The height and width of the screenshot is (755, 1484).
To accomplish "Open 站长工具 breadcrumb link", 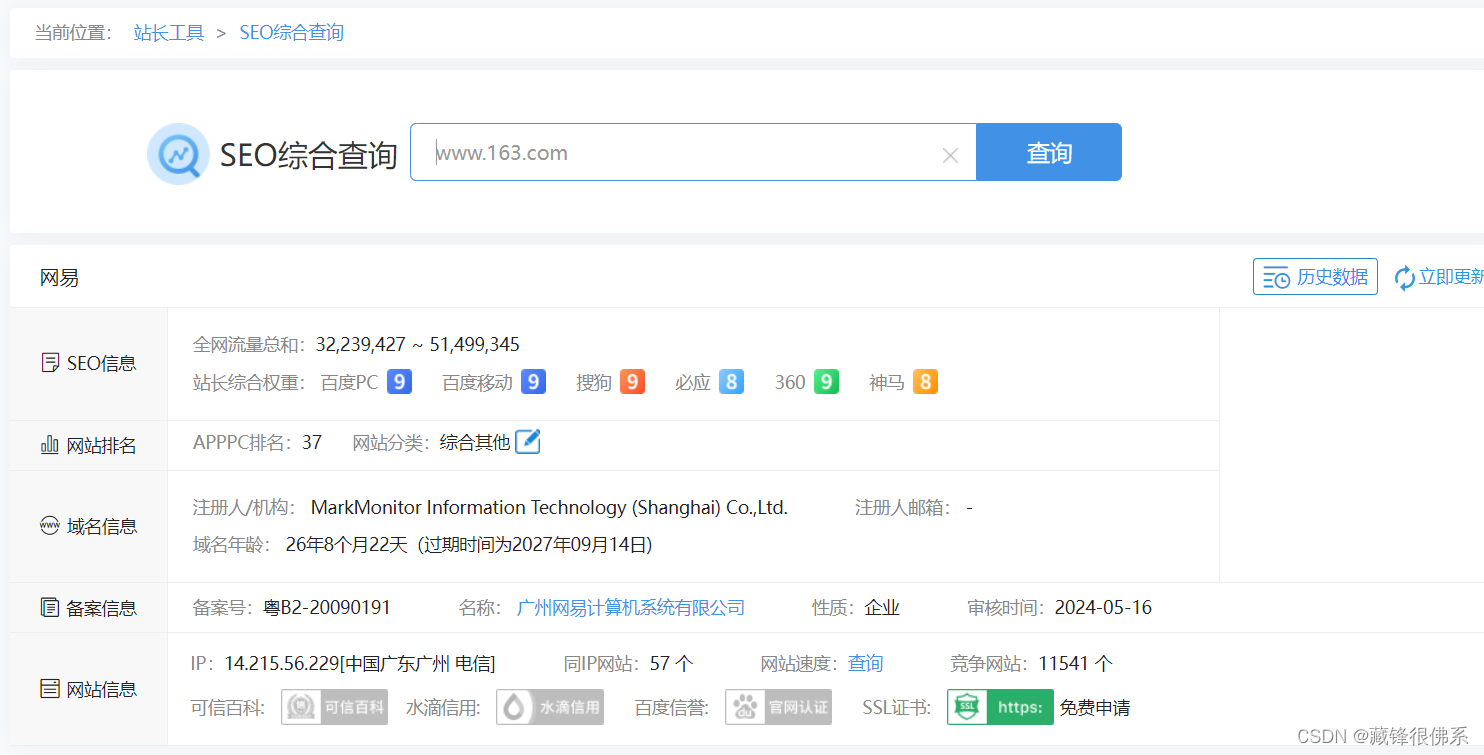I will pos(169,32).
